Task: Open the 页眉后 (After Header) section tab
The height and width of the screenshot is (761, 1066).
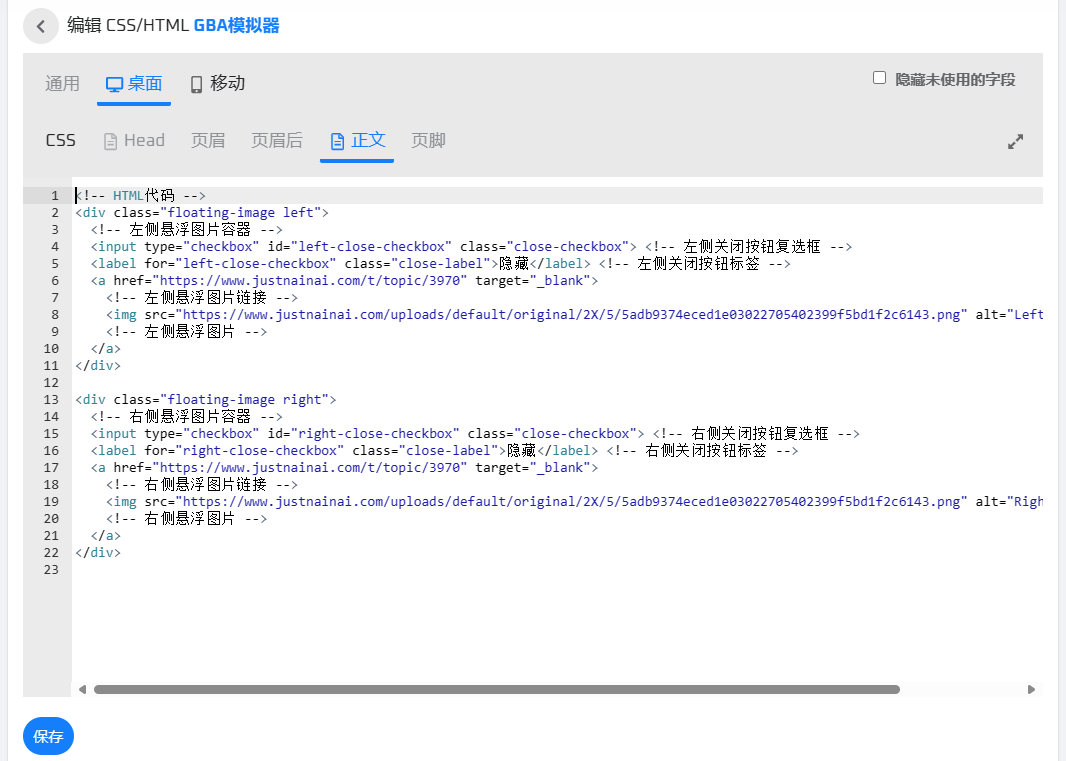Action: pyautogui.click(x=277, y=141)
